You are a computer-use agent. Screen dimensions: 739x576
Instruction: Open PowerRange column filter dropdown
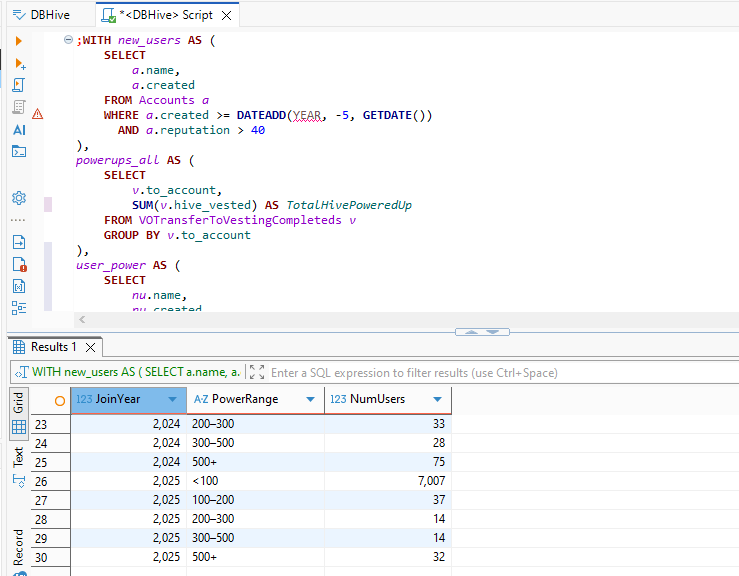click(x=310, y=399)
